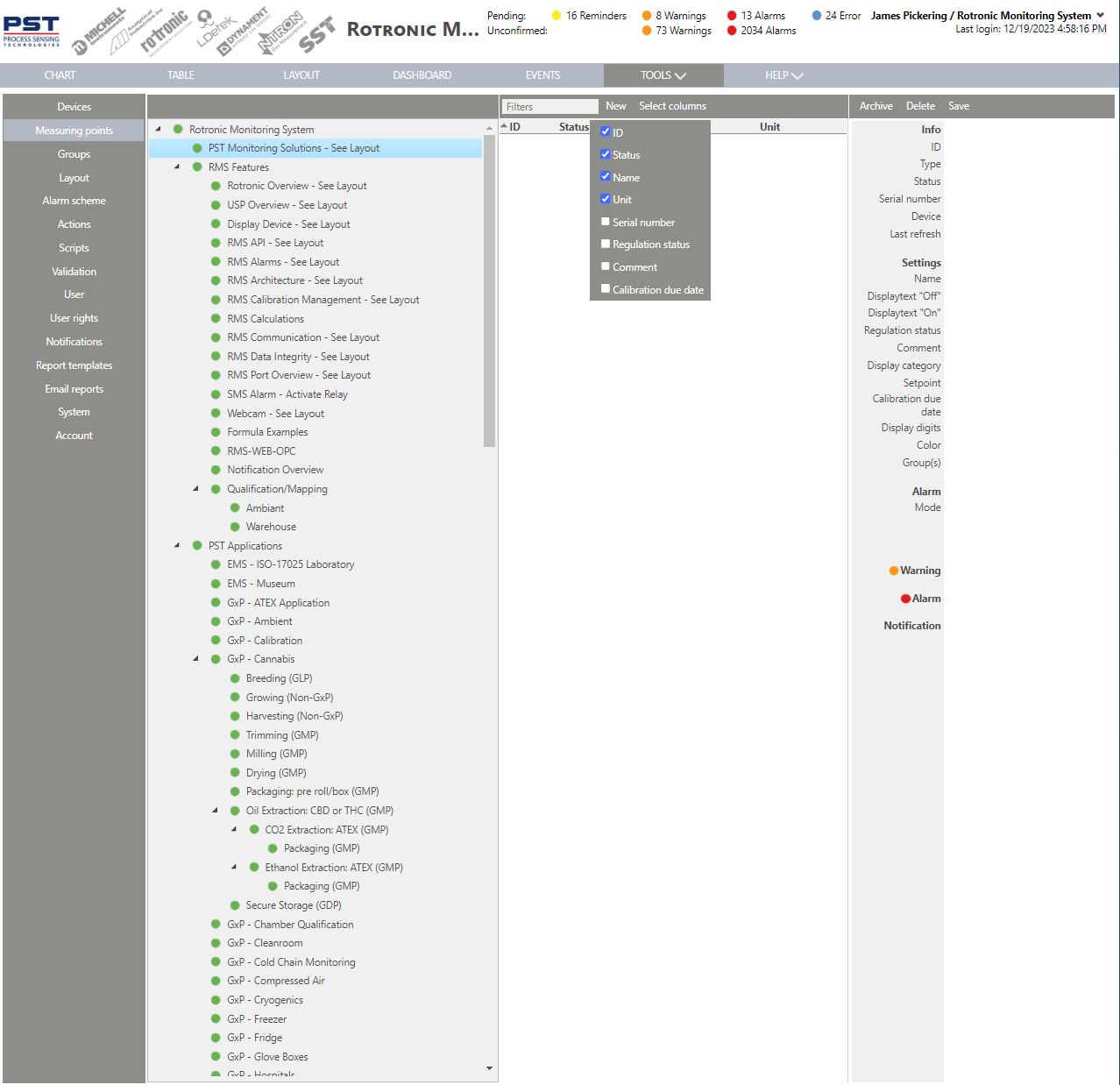The height and width of the screenshot is (1085, 1120).
Task: Click the Archive button
Action: 875,106
